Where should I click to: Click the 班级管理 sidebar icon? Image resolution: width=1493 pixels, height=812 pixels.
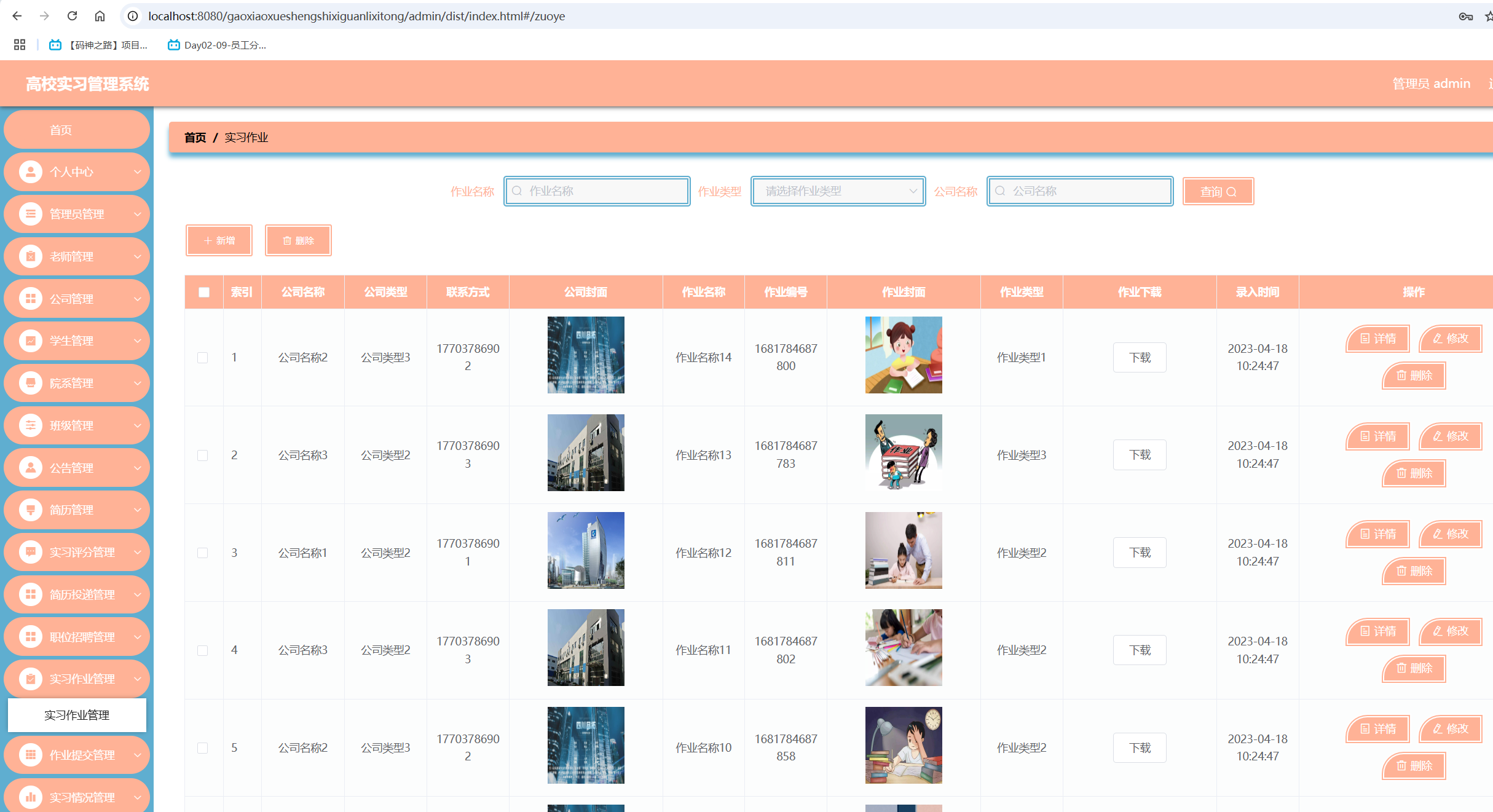[31, 425]
